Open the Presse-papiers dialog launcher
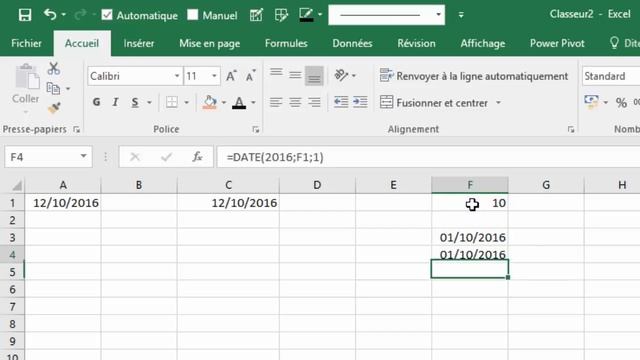The image size is (640, 360). coord(76,129)
